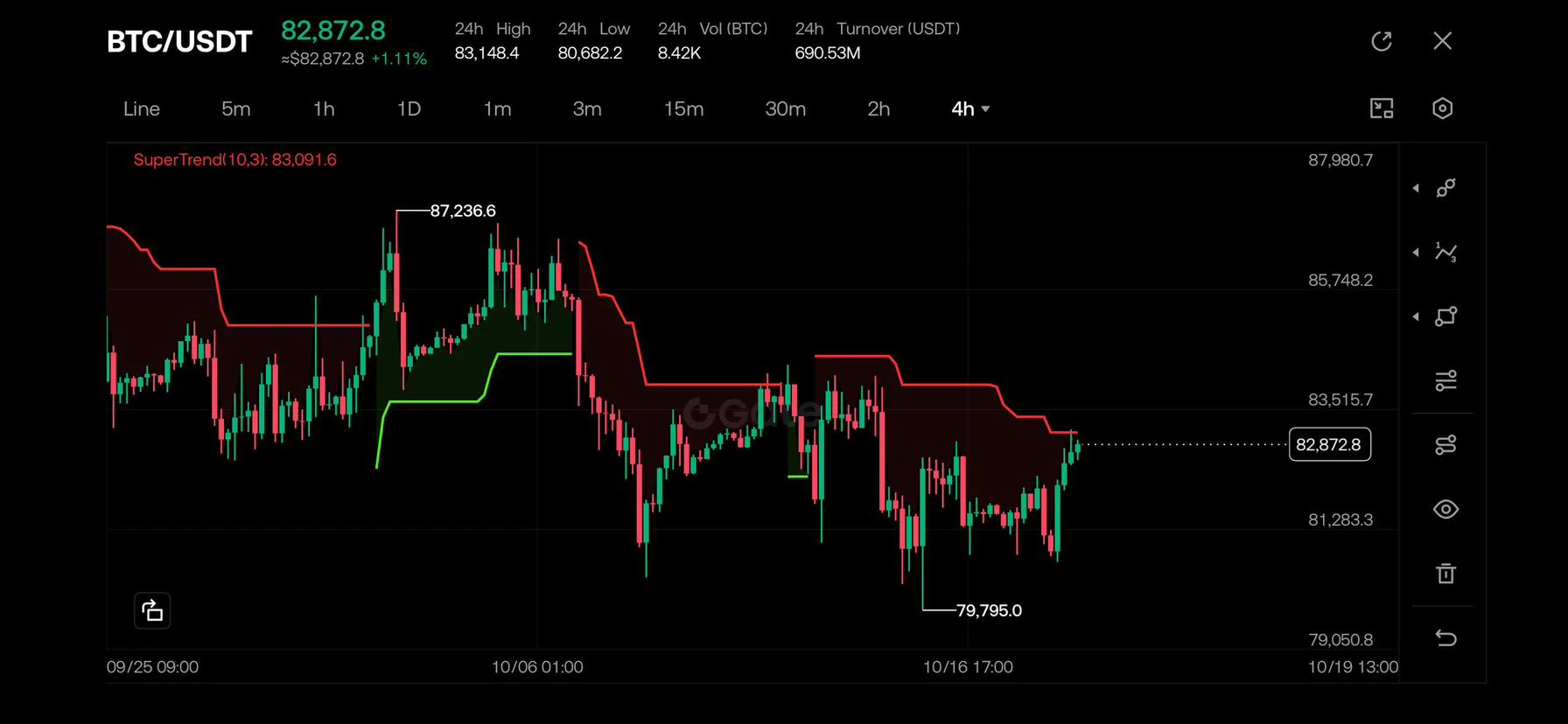Expand the wave tools submenu arrow

tap(1416, 252)
